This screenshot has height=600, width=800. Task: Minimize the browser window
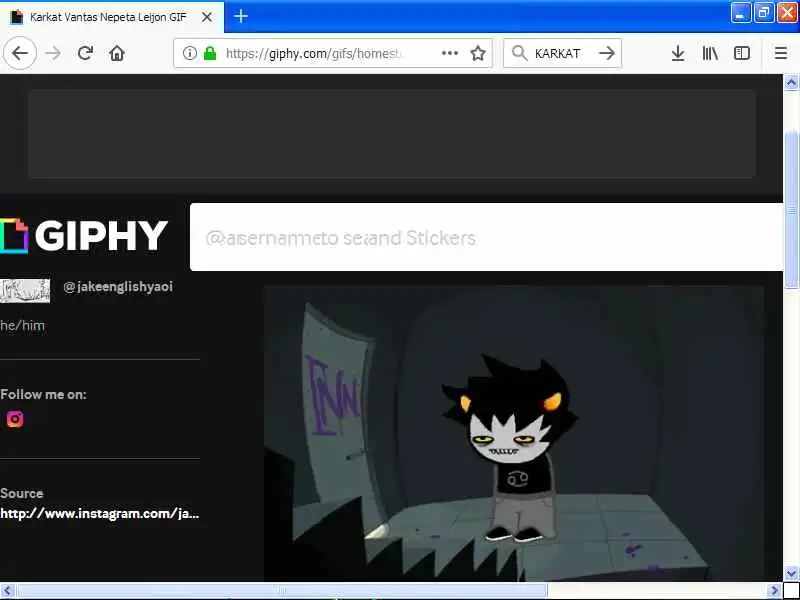(740, 13)
